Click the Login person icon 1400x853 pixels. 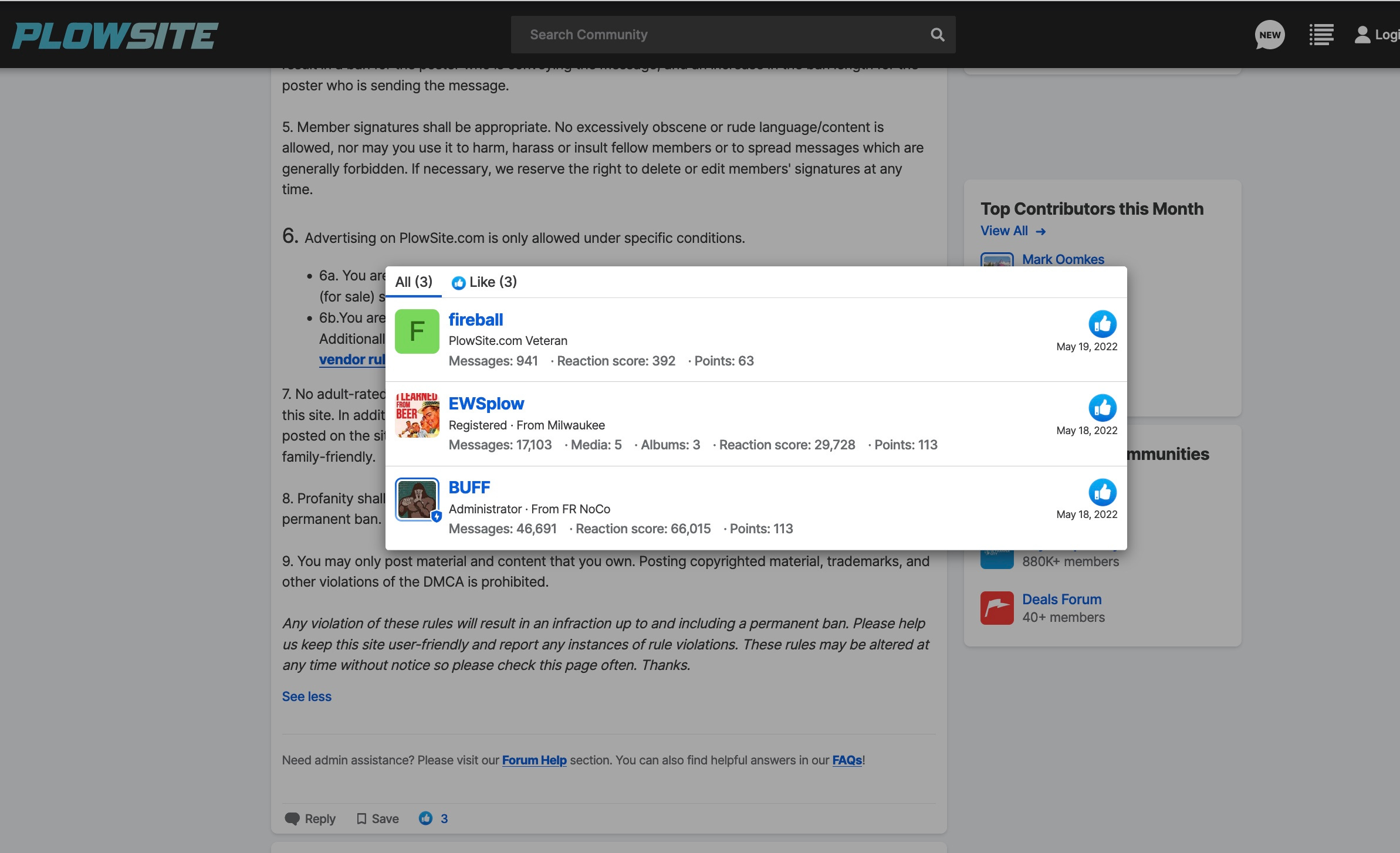(1362, 35)
